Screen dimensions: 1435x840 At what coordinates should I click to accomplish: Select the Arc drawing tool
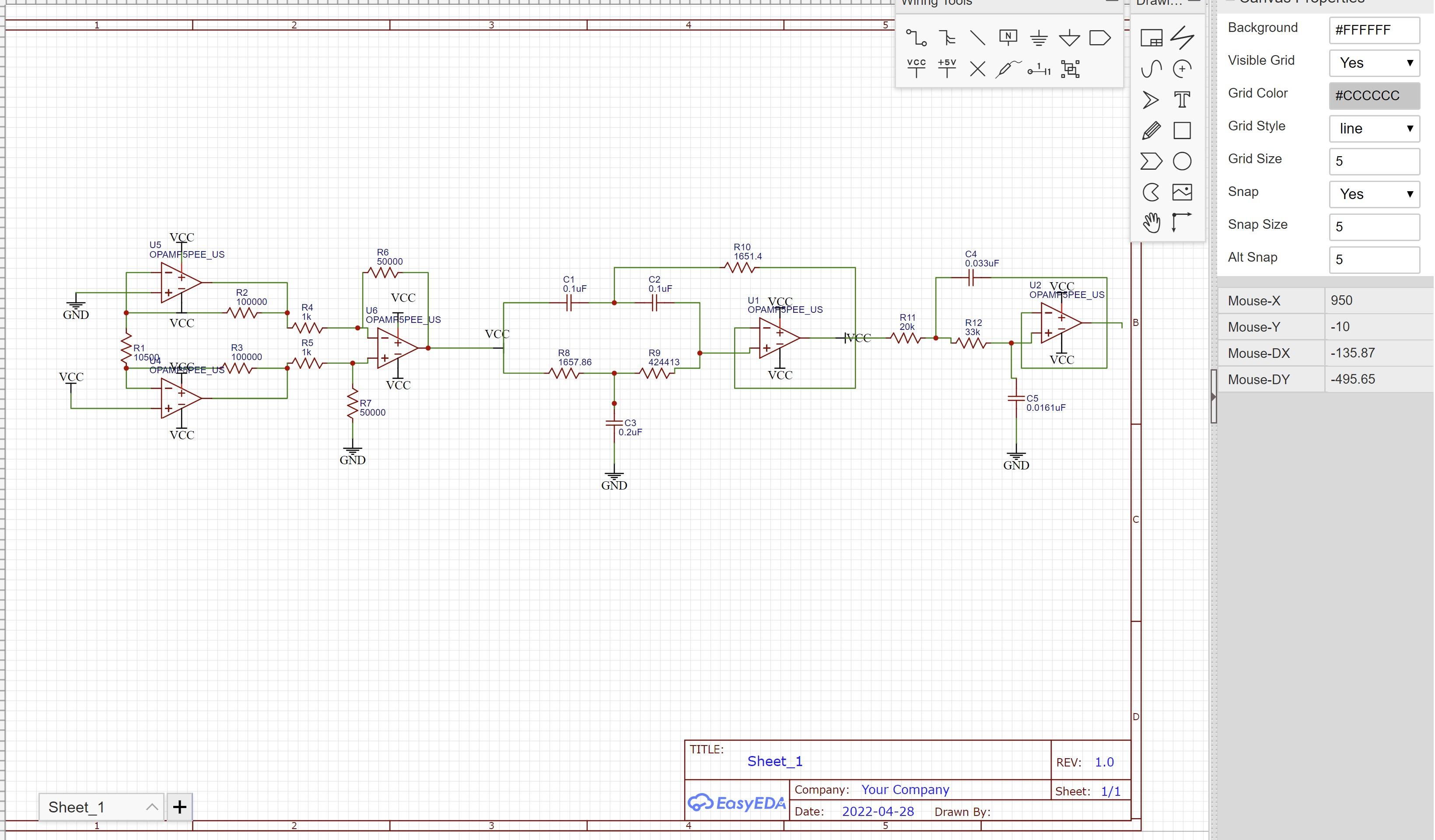1182,69
